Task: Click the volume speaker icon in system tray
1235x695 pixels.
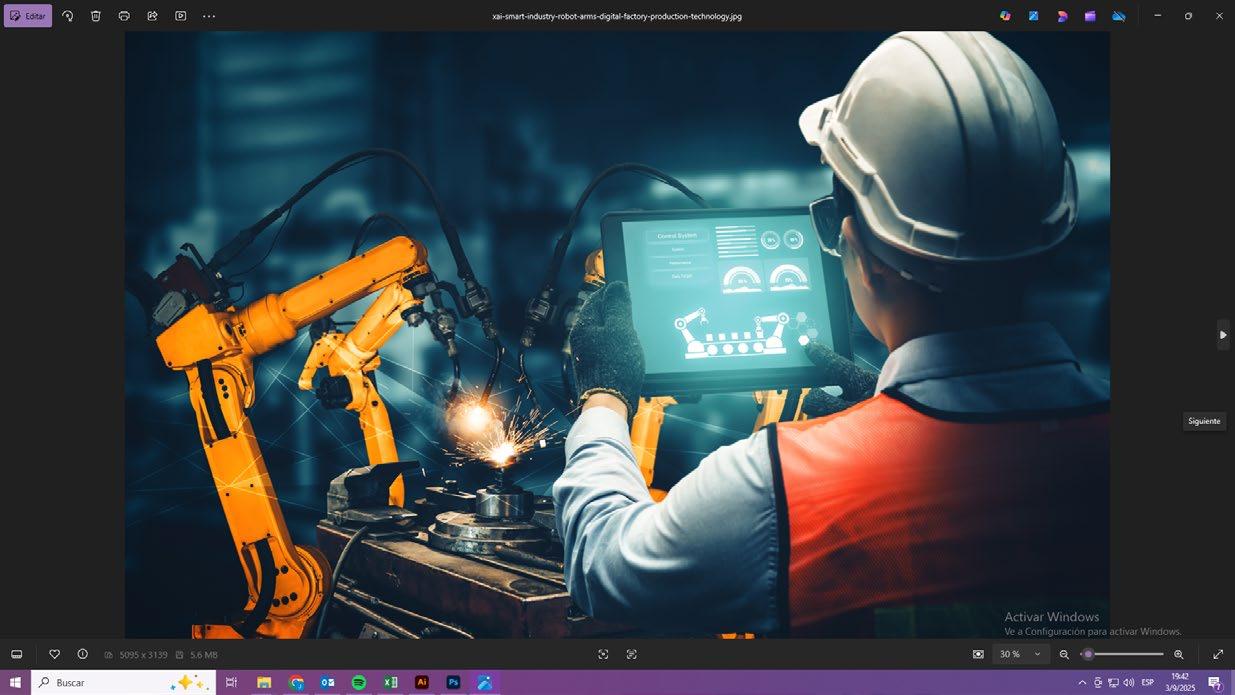Action: (x=1128, y=682)
